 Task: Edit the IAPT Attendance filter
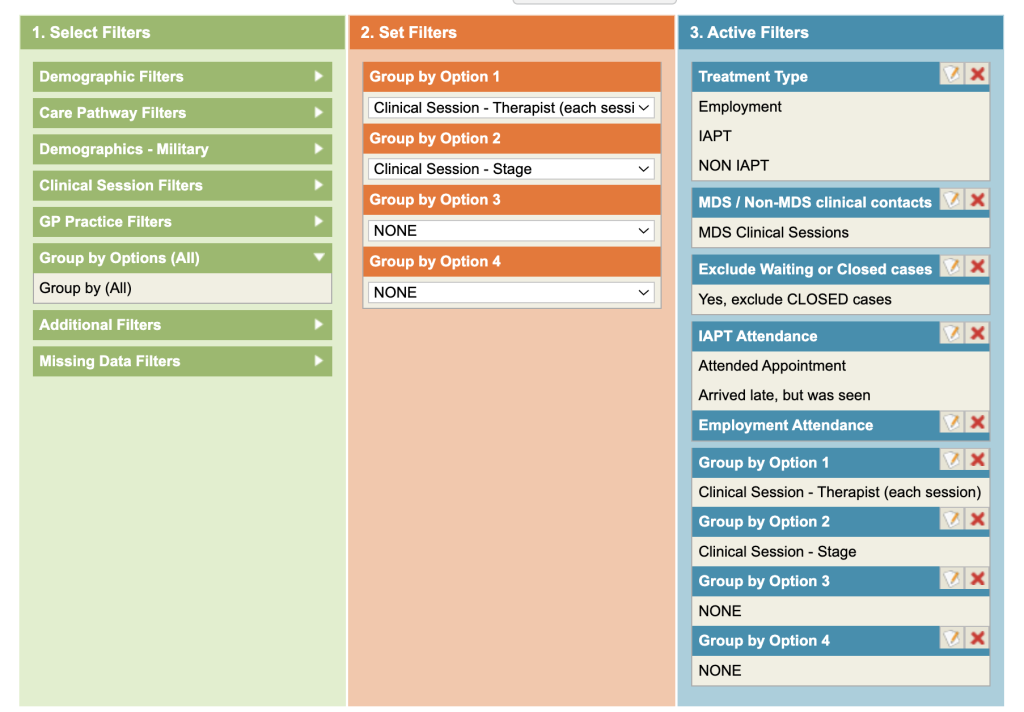click(952, 334)
